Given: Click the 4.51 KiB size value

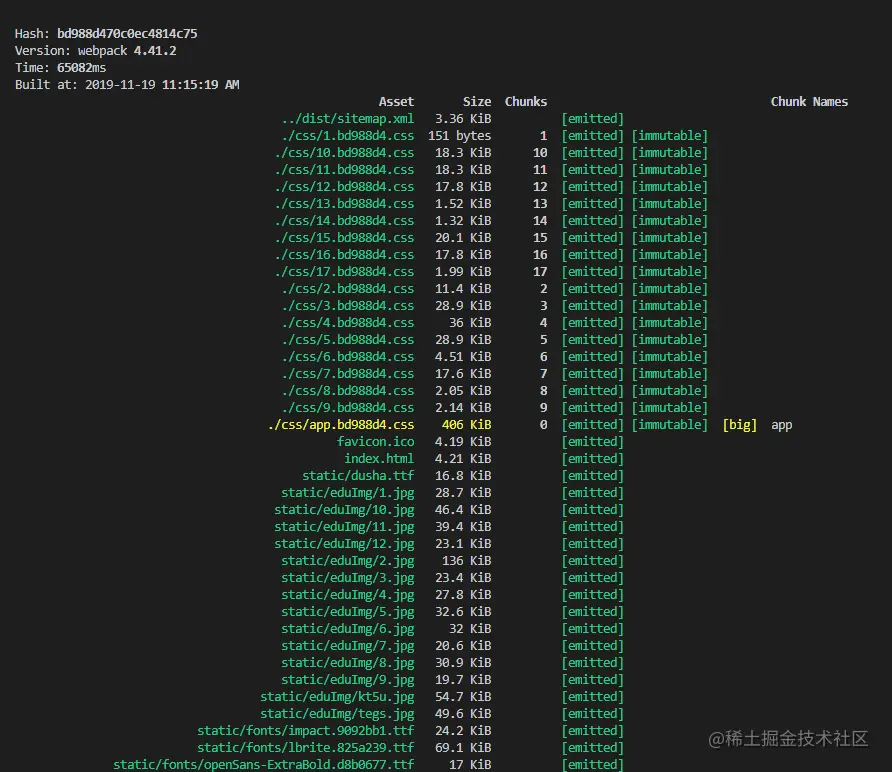Looking at the screenshot, I should 463,357.
